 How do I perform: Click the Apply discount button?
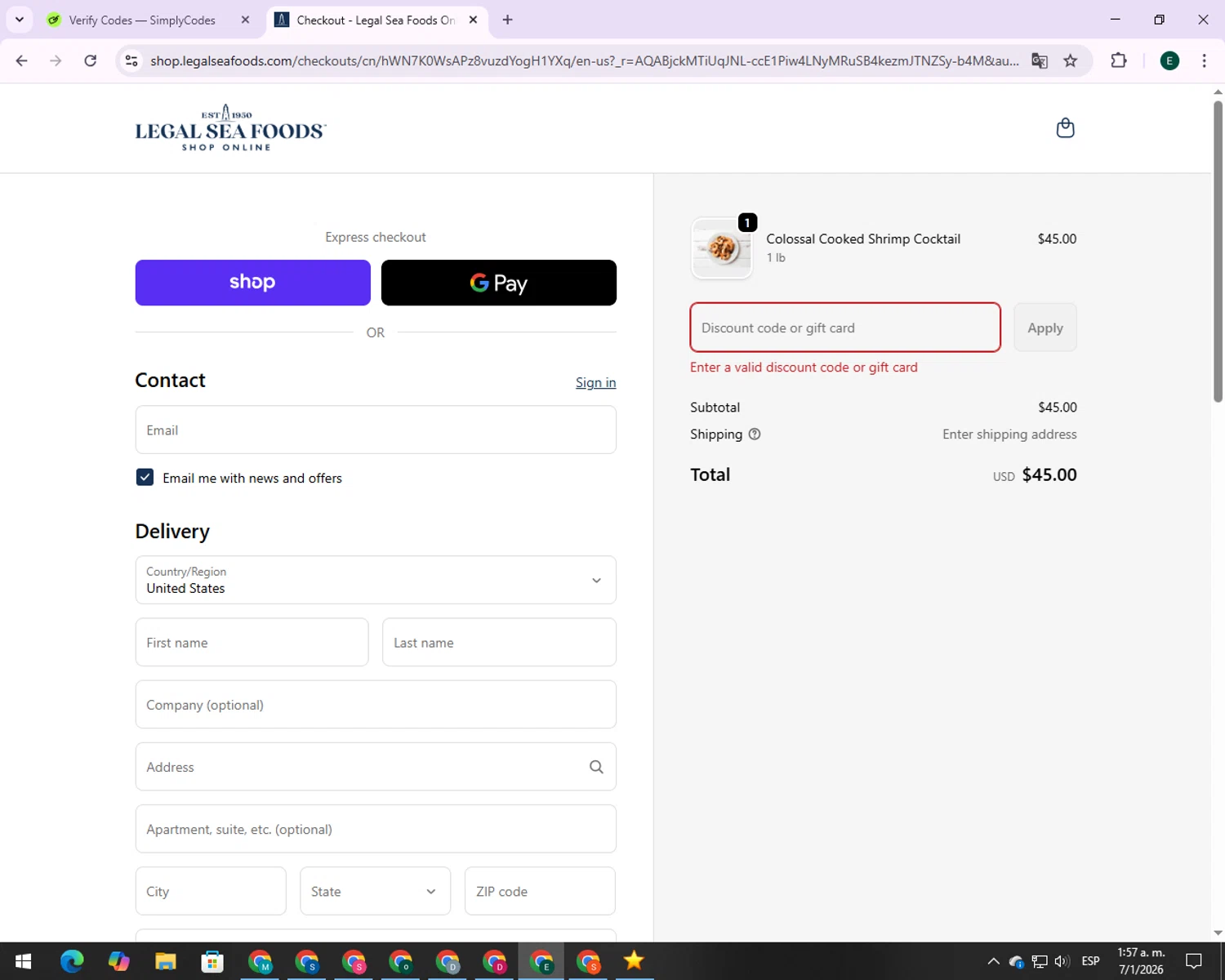(1045, 327)
